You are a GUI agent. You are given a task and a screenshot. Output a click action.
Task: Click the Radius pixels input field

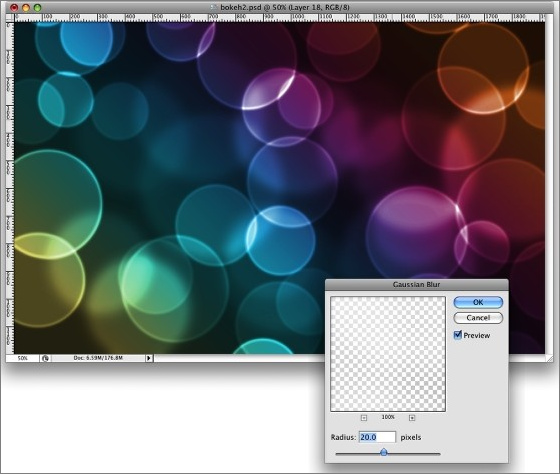coord(378,437)
